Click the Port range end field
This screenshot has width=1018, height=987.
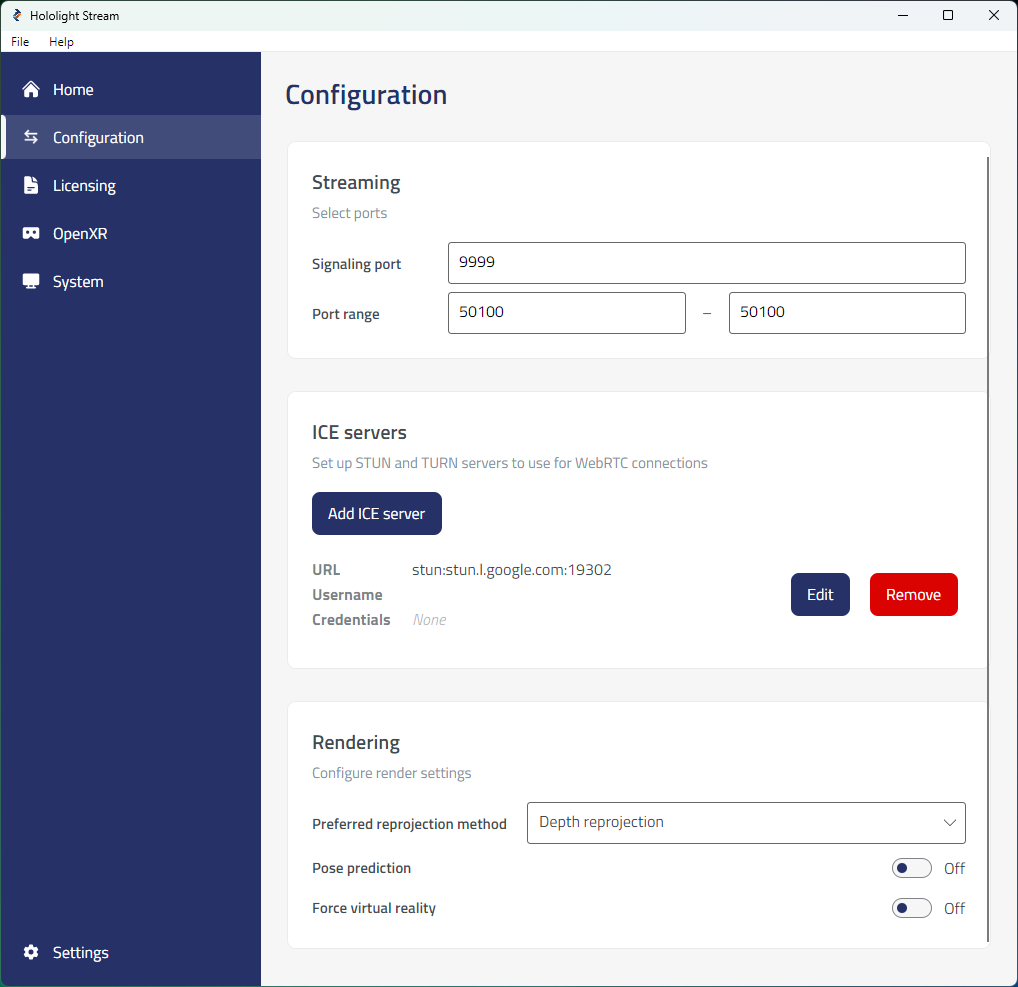[847, 313]
